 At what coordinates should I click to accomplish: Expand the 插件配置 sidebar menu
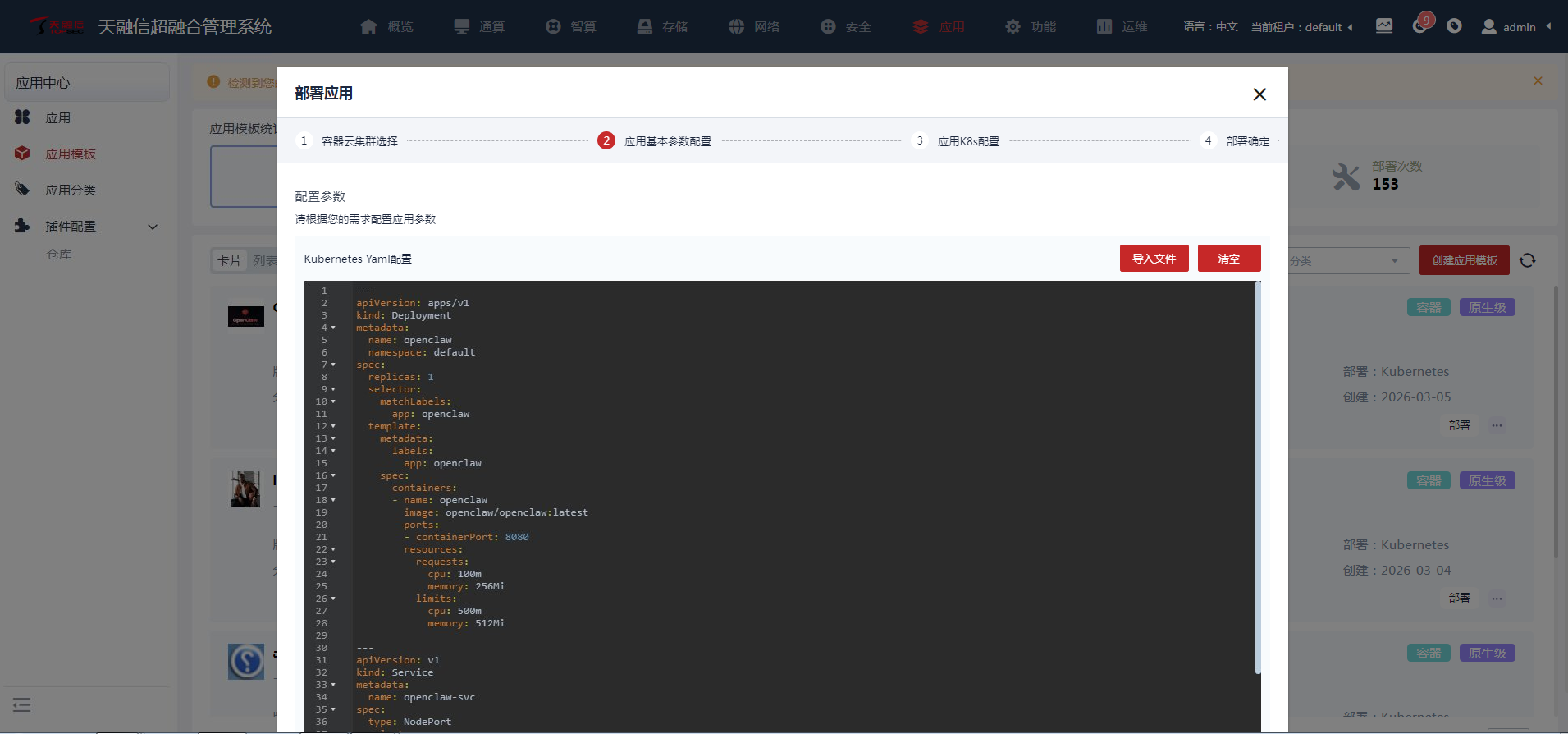coord(153,227)
